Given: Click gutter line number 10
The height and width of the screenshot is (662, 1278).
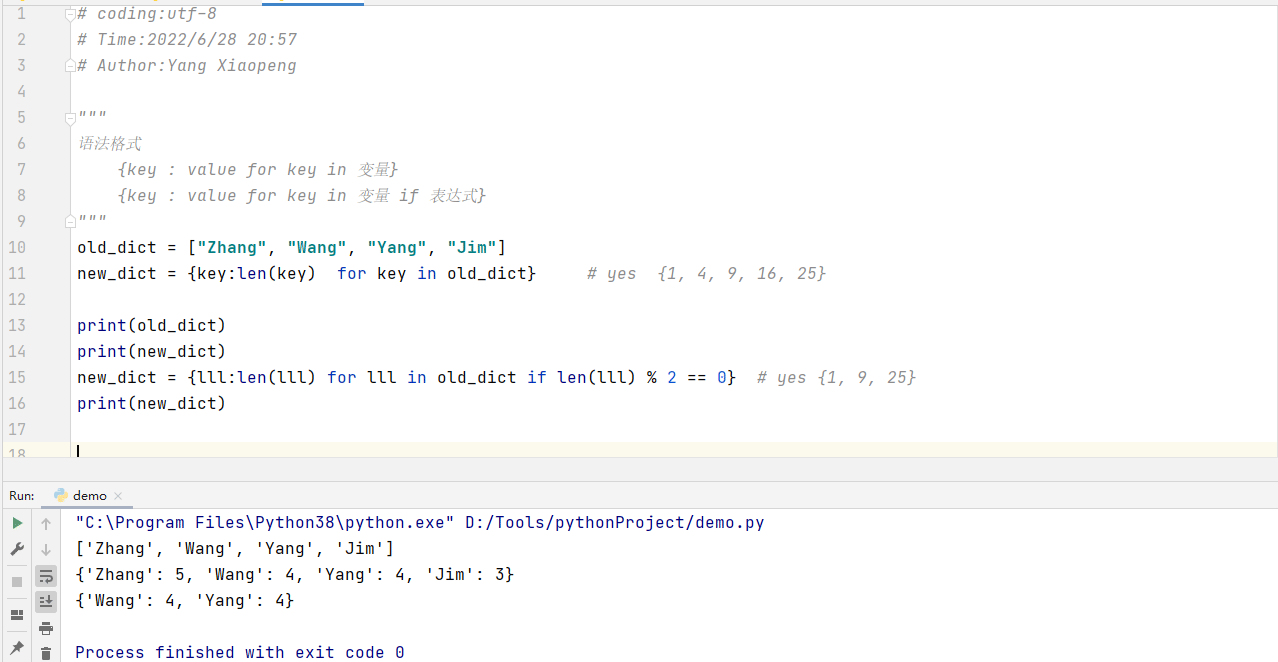Looking at the screenshot, I should click(16, 248).
